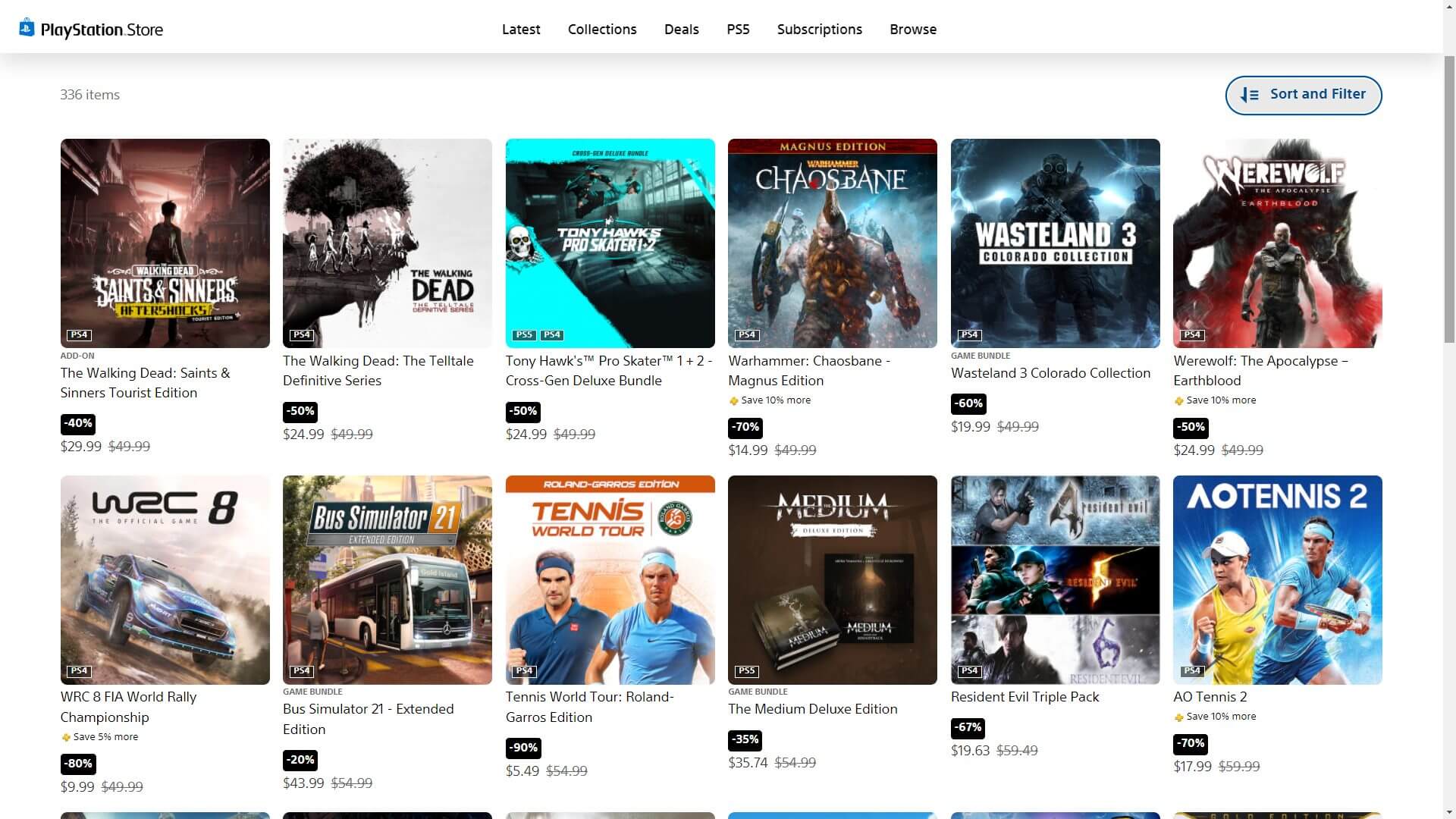Click PS Plus icon under Warhammer Chaosbane
This screenshot has width=1456, height=819.
pyautogui.click(x=733, y=401)
